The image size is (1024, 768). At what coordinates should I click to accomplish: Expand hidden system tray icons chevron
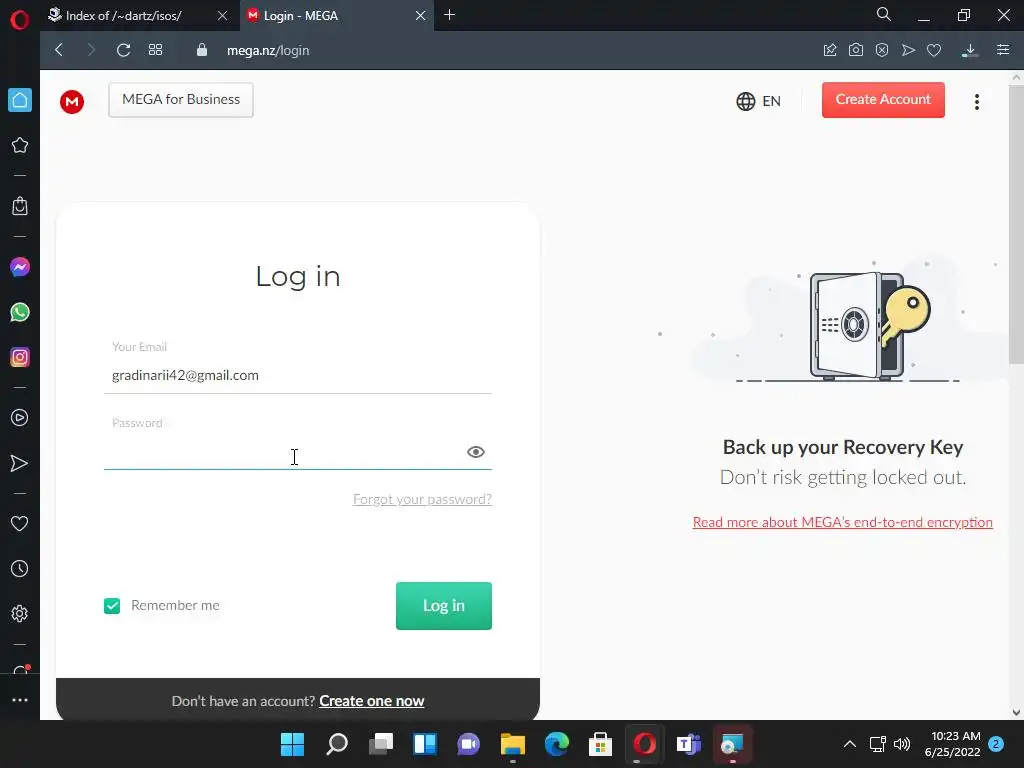coord(850,744)
